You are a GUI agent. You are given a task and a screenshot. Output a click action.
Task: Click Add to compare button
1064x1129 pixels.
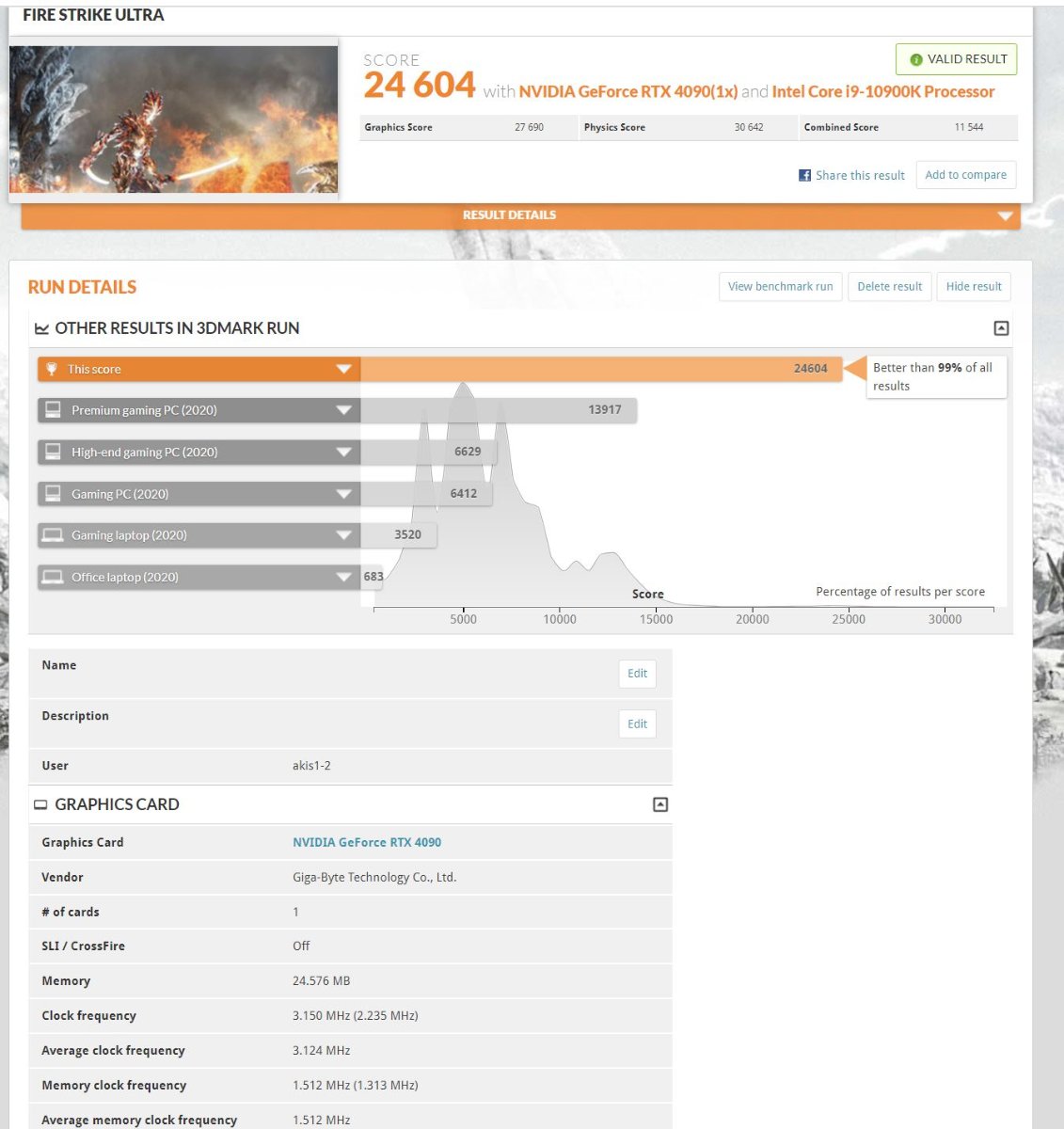tap(966, 175)
